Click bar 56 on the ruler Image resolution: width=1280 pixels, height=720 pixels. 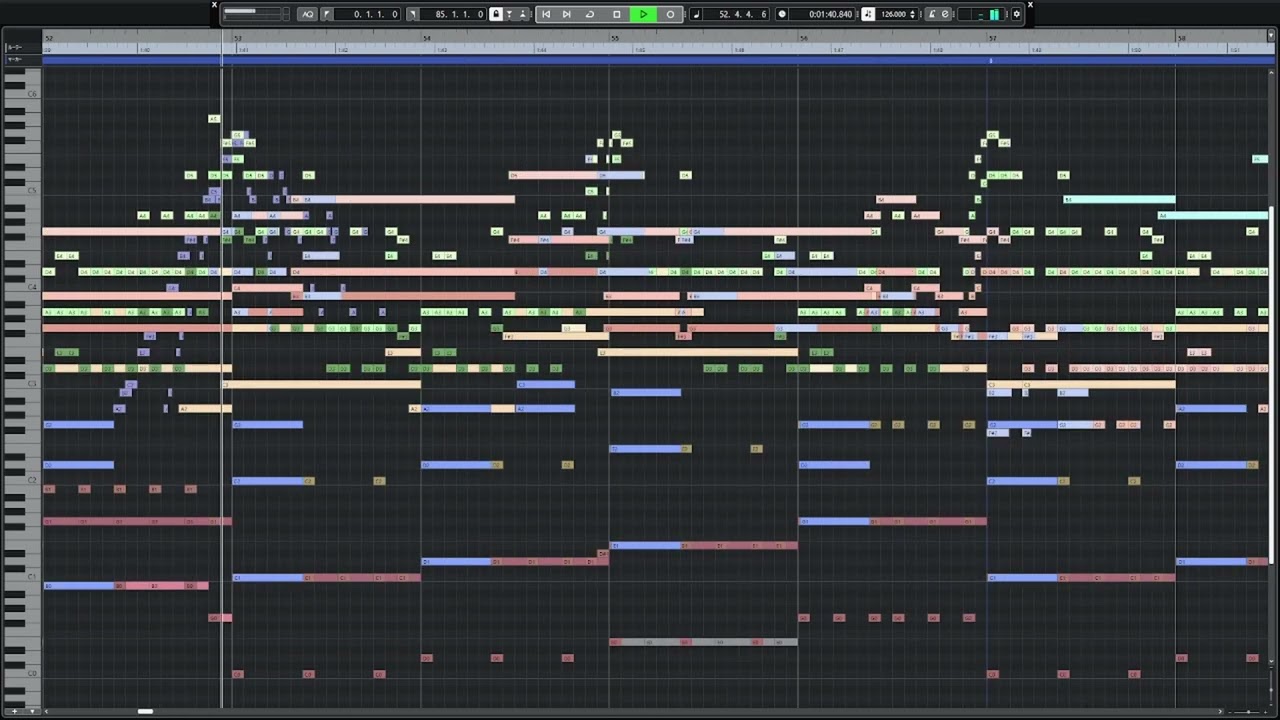point(804,38)
